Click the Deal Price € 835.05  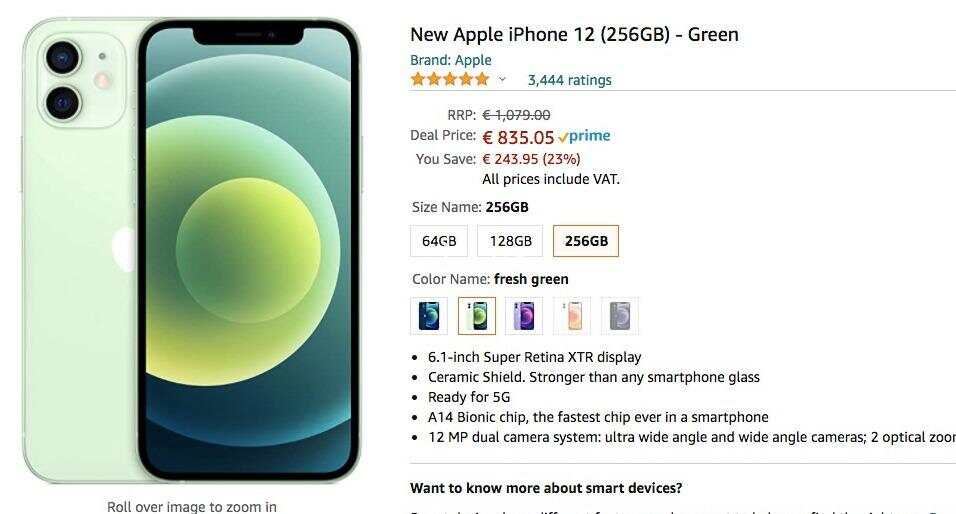click(518, 137)
